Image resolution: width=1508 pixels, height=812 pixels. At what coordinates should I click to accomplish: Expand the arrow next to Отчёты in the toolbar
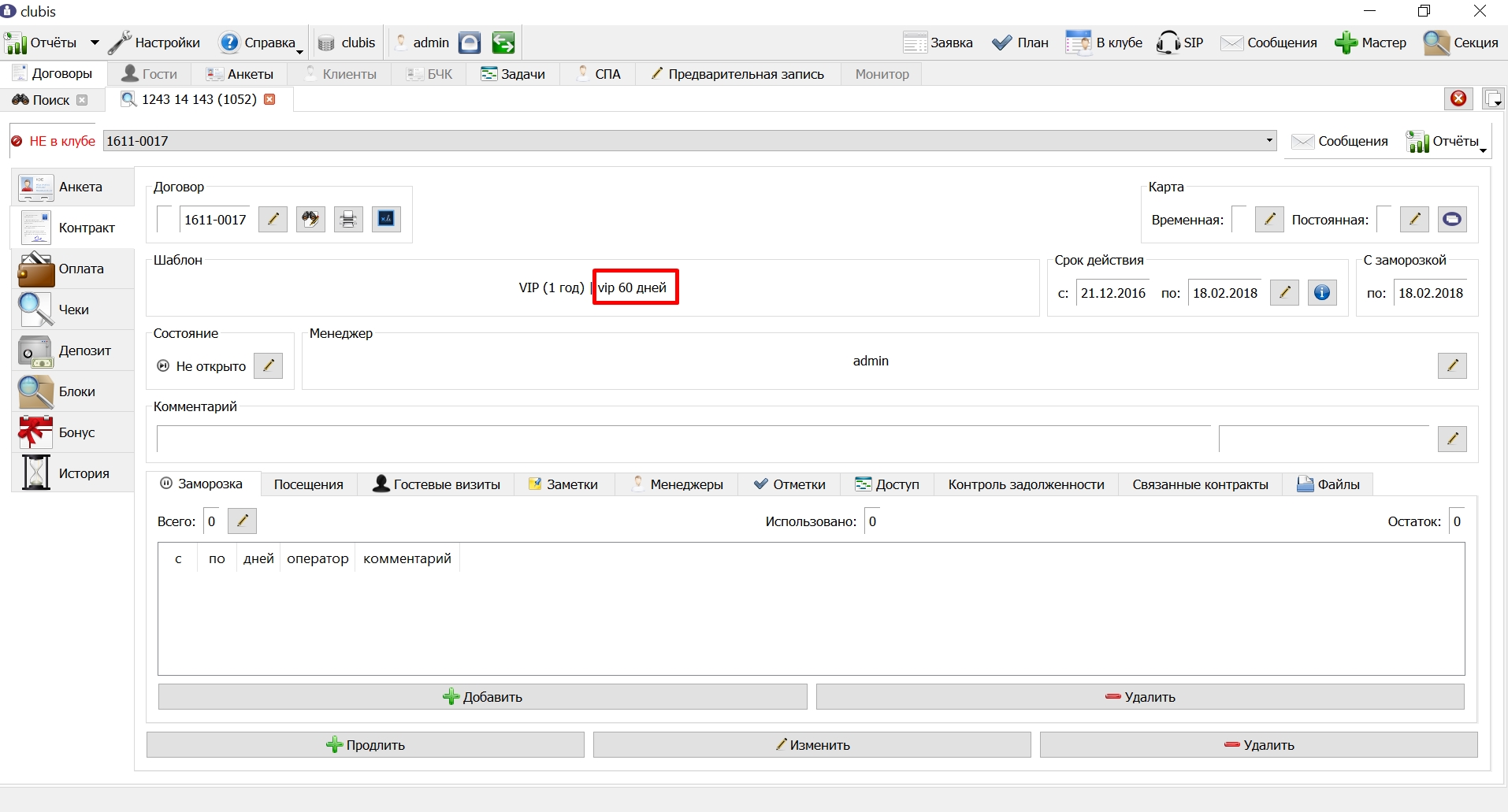pos(95,43)
